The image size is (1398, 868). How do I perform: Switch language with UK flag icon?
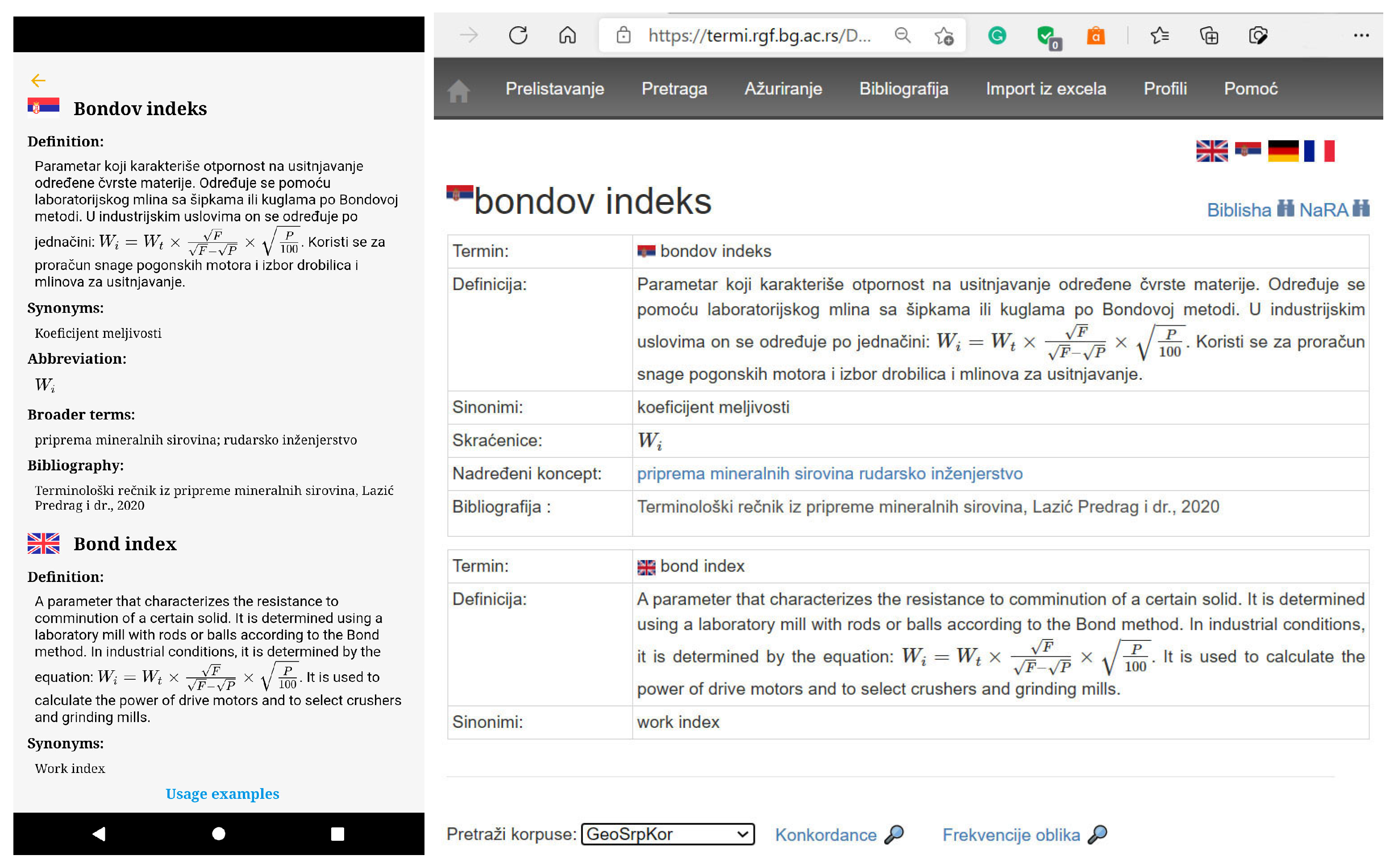1211,151
